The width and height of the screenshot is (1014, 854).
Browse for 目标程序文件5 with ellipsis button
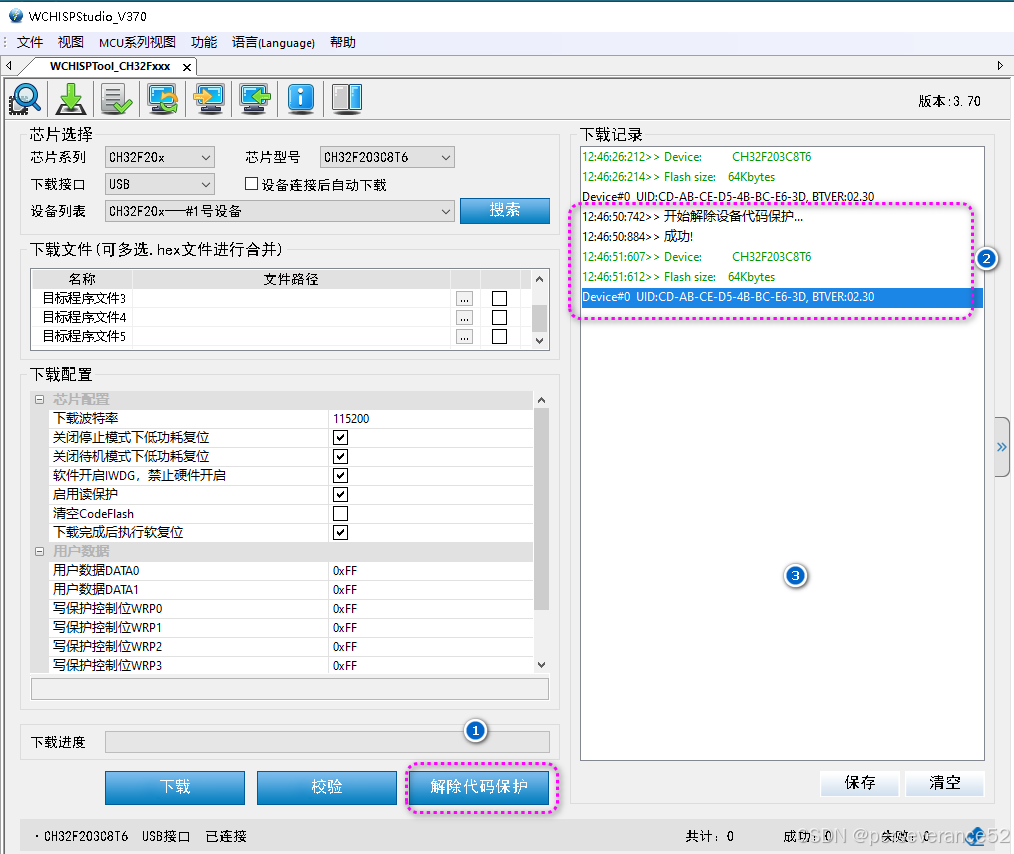pos(464,337)
